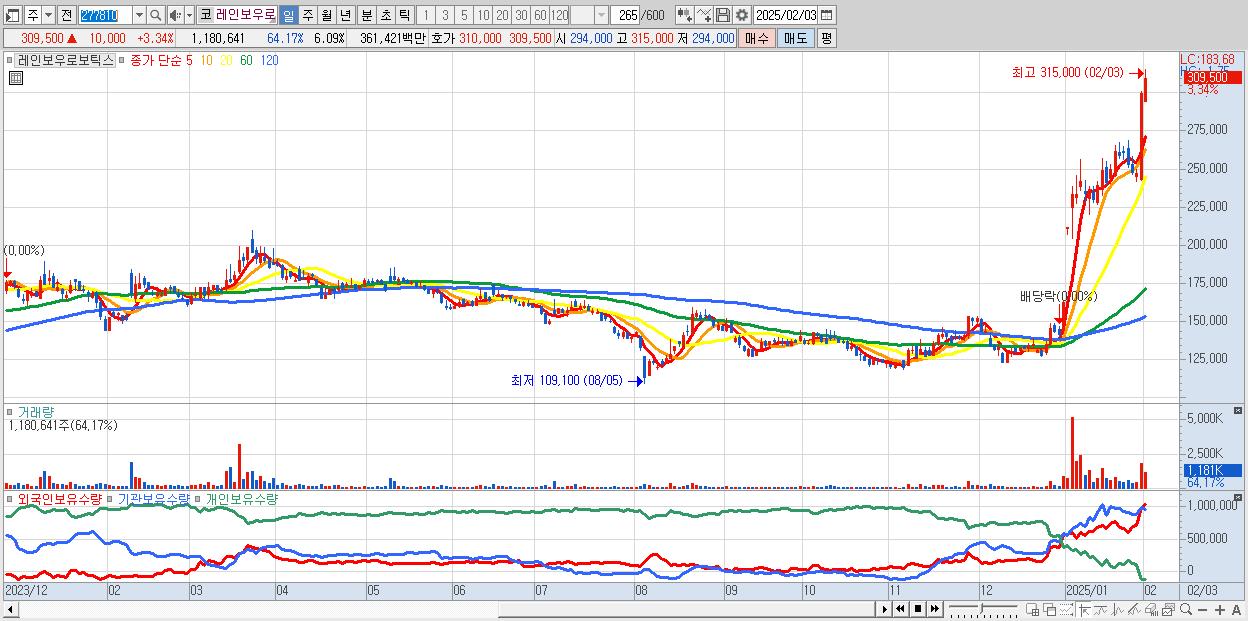Edit the date field 2025/02/03
1248x621 pixels.
[x=785, y=15]
